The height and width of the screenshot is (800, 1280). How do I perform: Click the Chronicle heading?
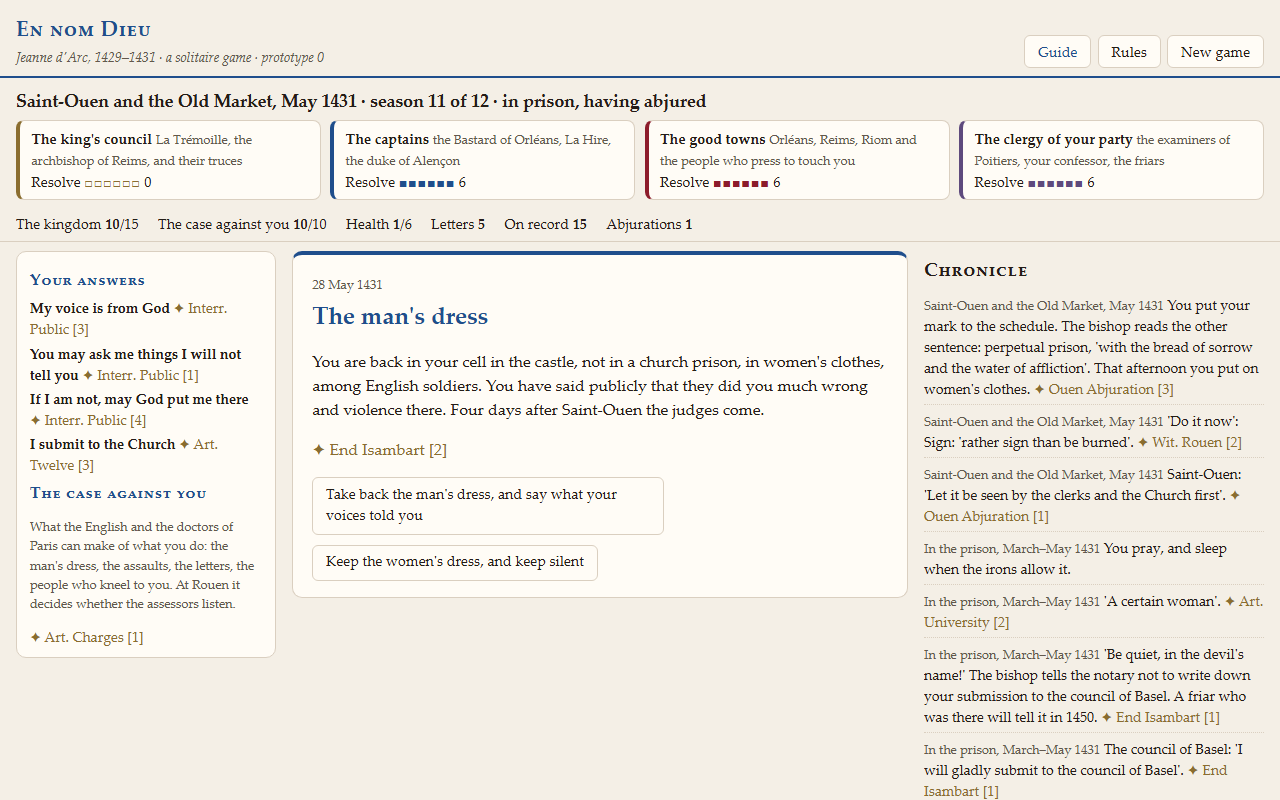pos(976,270)
